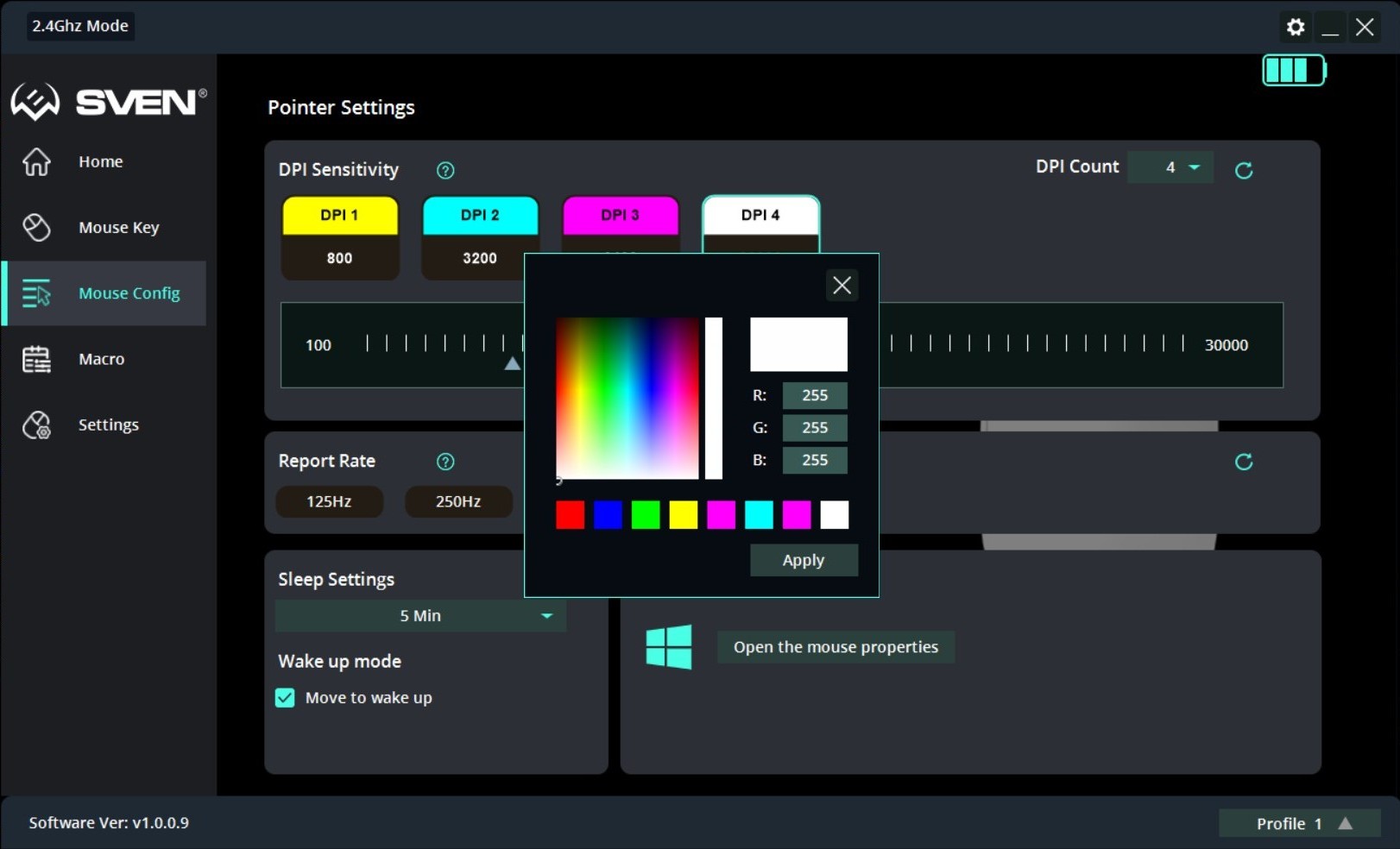1400x849 pixels.
Task: Select the Mouse Config sidebar item
Action: 104,293
